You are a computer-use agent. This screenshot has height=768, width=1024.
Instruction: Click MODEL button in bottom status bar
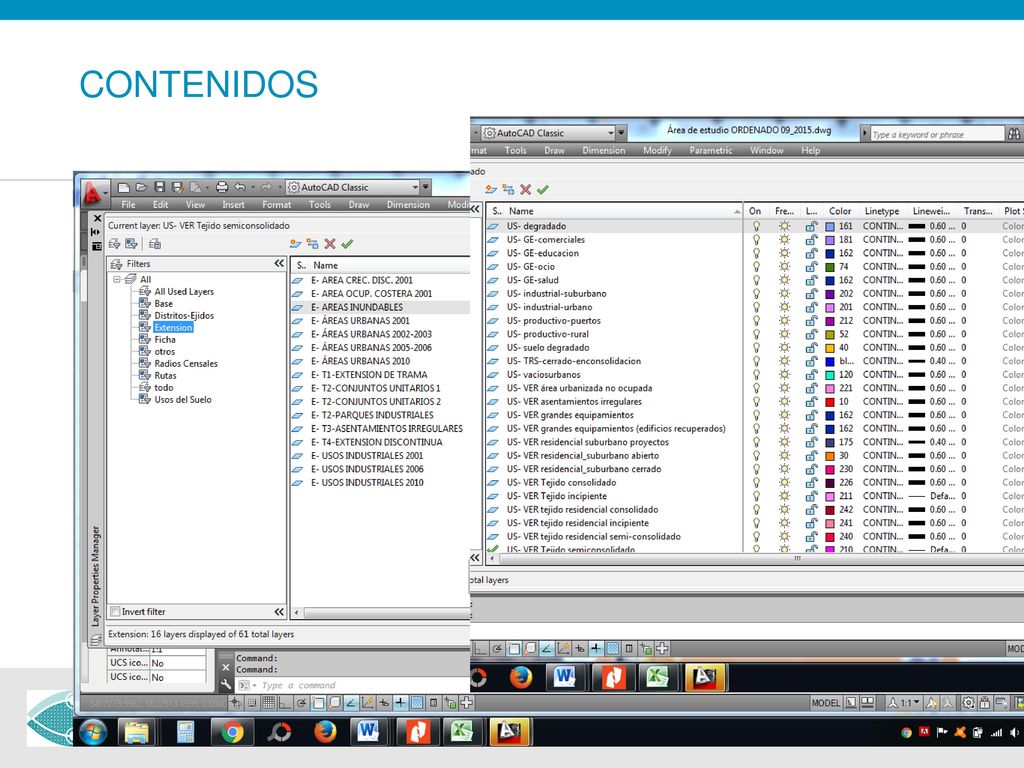point(825,703)
